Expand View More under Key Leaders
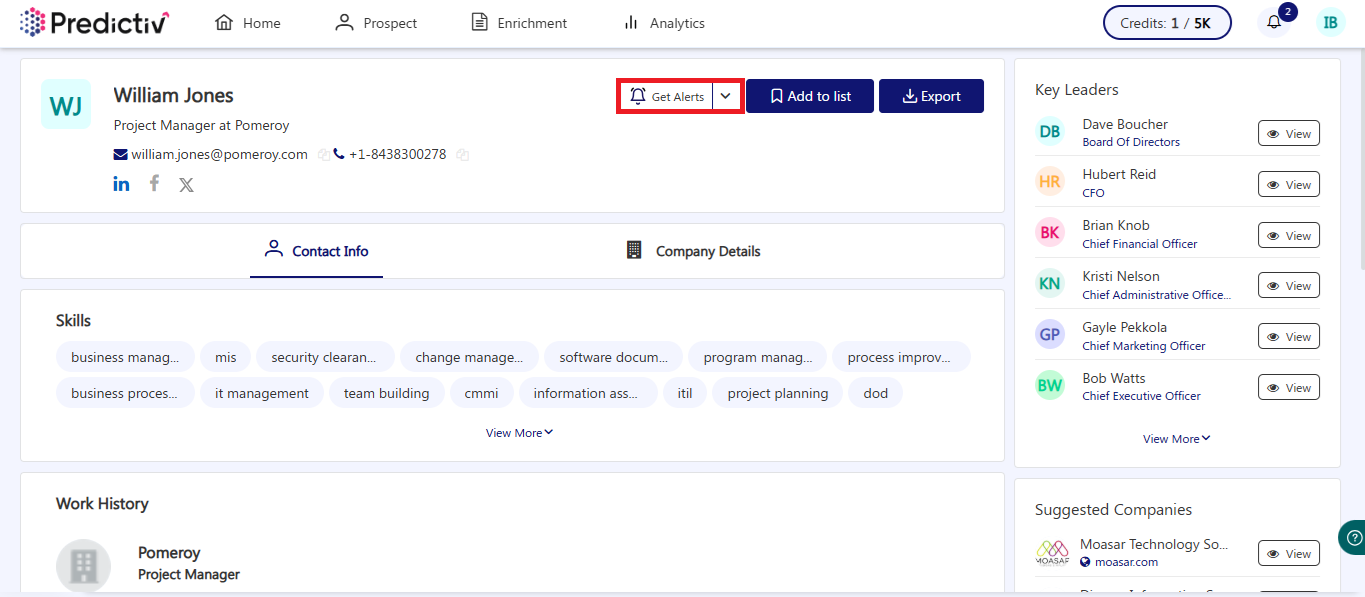The height and width of the screenshot is (597, 1365). (1177, 439)
